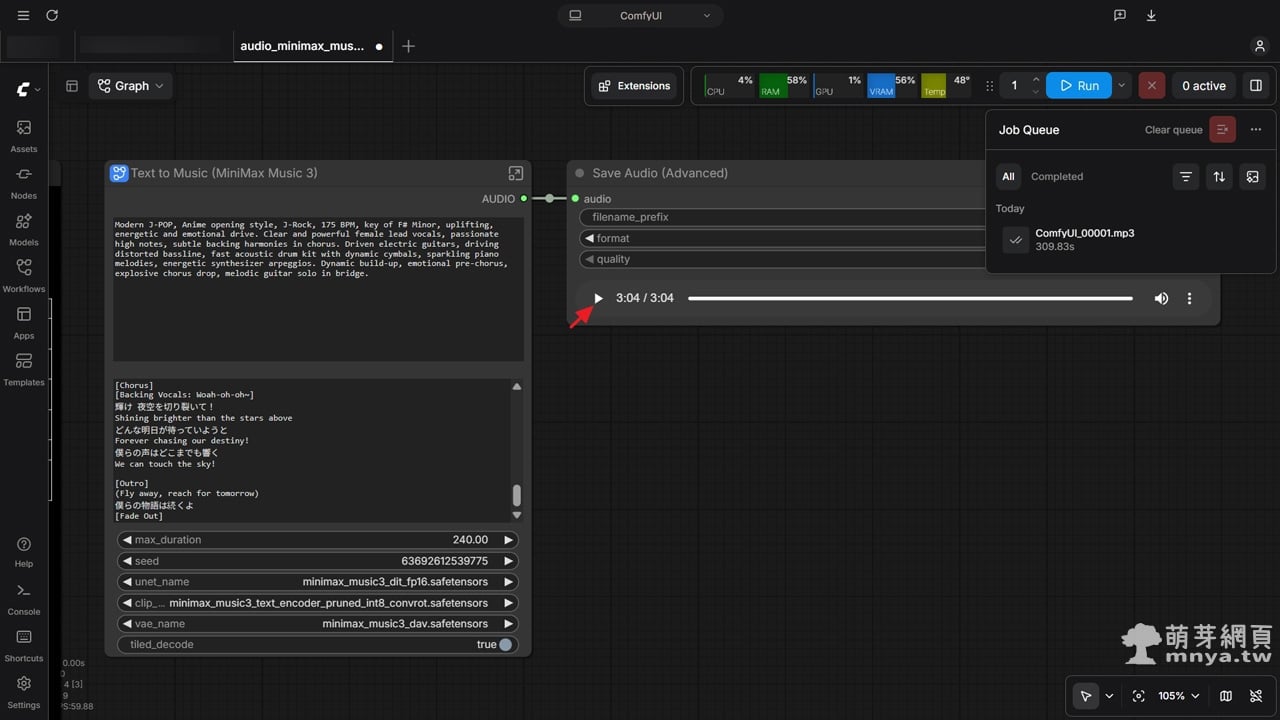The image size is (1280, 720).
Task: Click the format selector left arrow
Action: pyautogui.click(x=590, y=238)
